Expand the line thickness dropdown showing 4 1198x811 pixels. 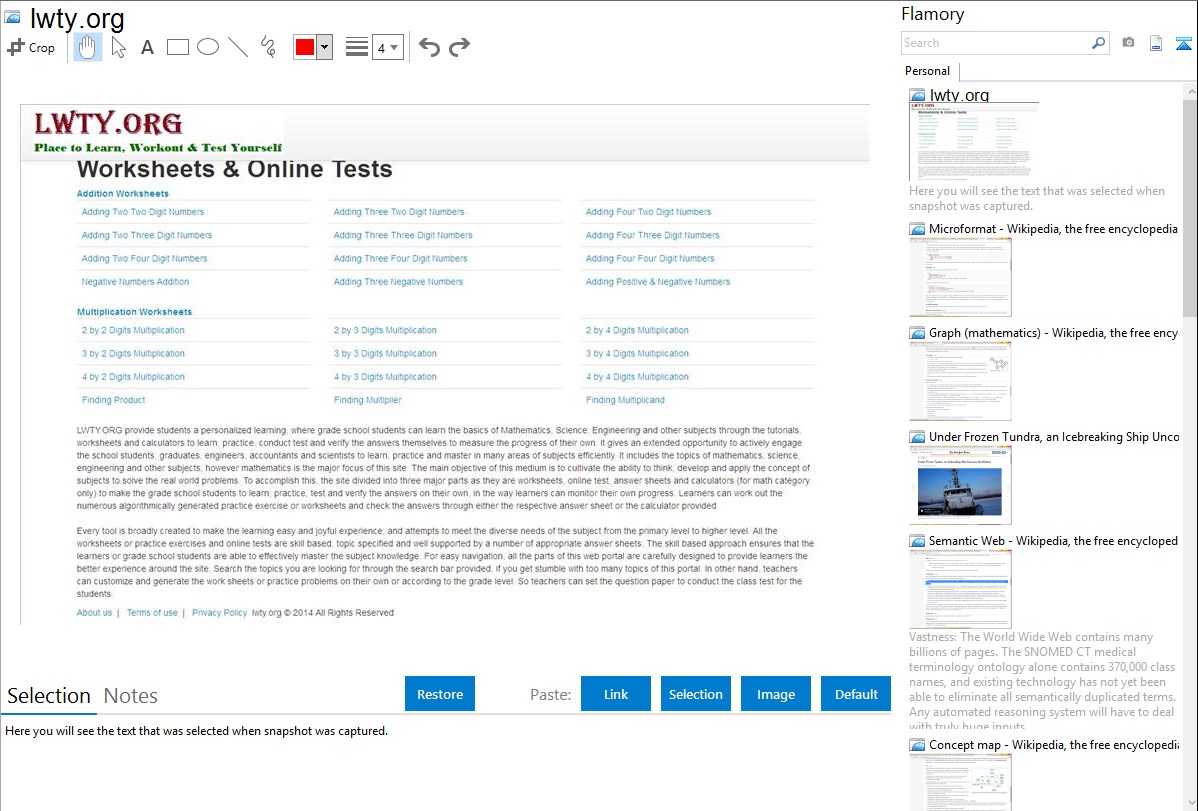click(394, 47)
